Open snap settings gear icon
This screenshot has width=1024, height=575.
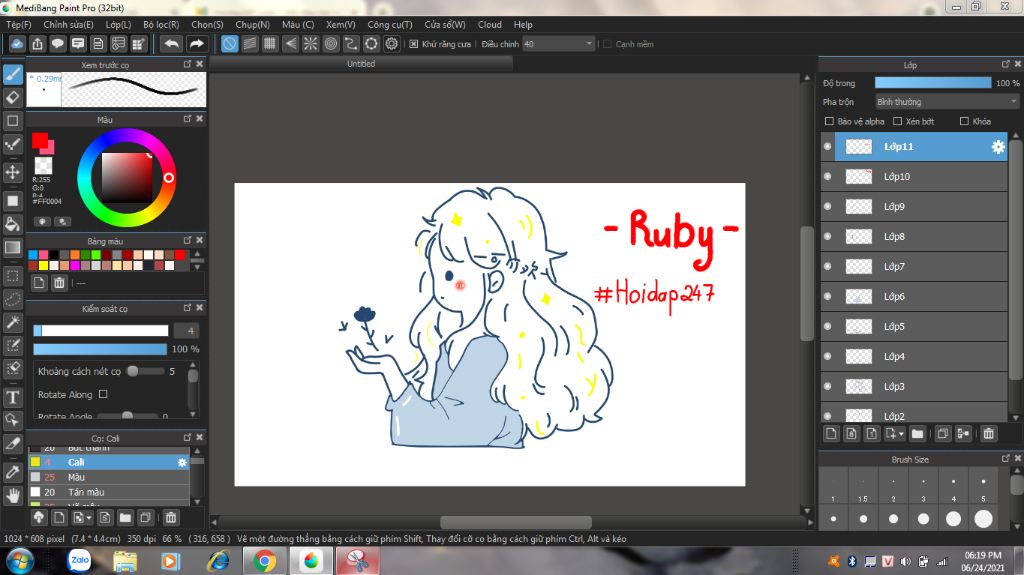(391, 44)
